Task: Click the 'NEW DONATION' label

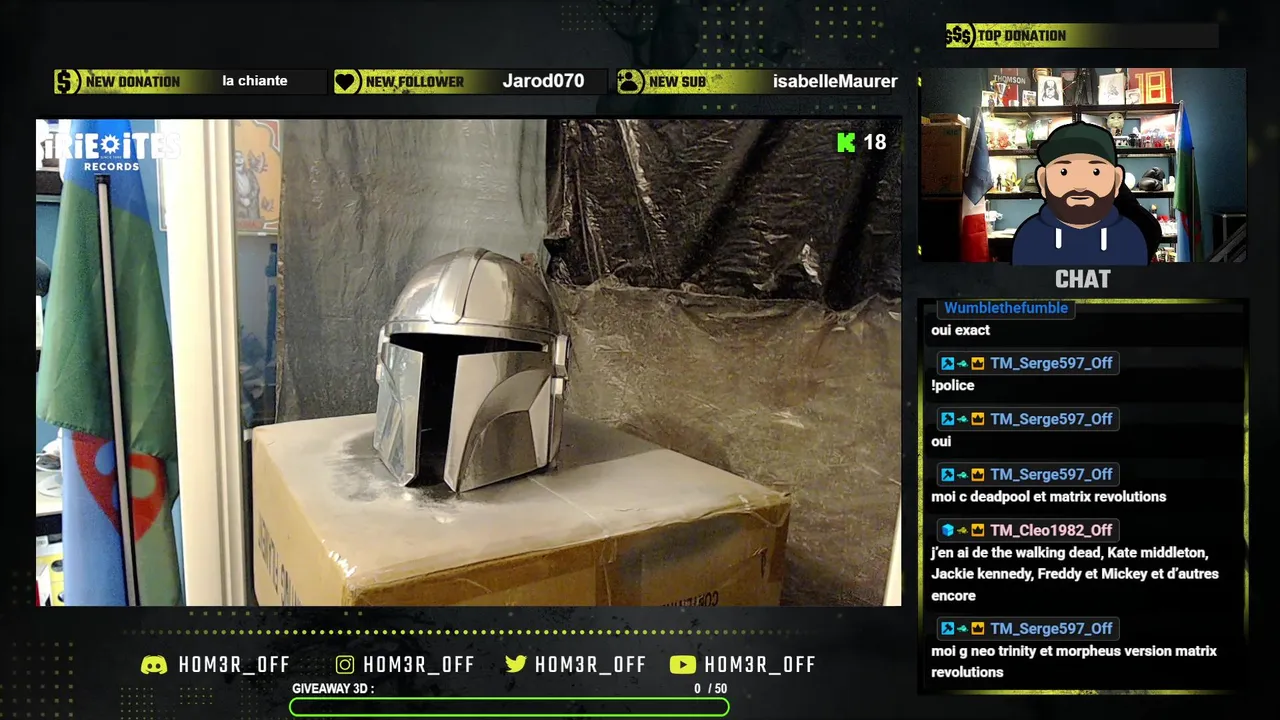Action: [133, 82]
